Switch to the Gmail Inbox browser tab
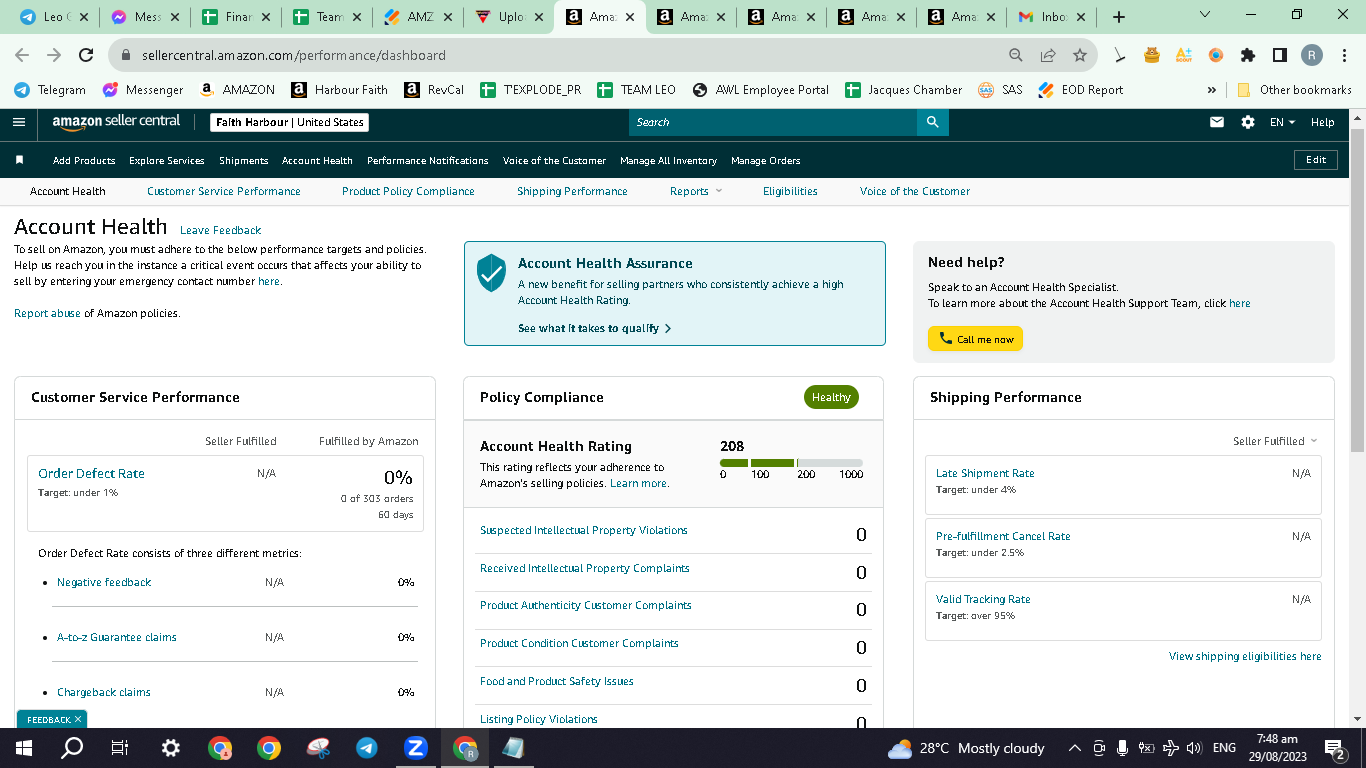The image size is (1366, 768). pos(1052,17)
